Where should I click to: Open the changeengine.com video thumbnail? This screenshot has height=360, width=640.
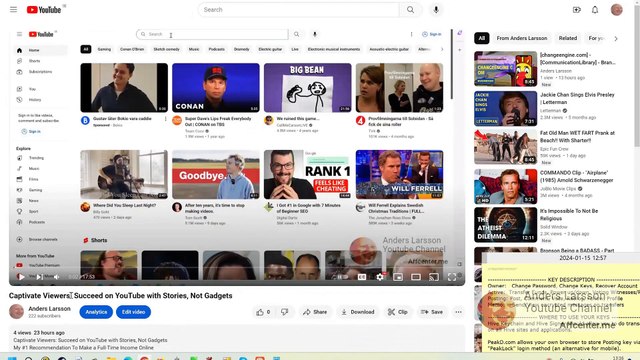pyautogui.click(x=505, y=69)
